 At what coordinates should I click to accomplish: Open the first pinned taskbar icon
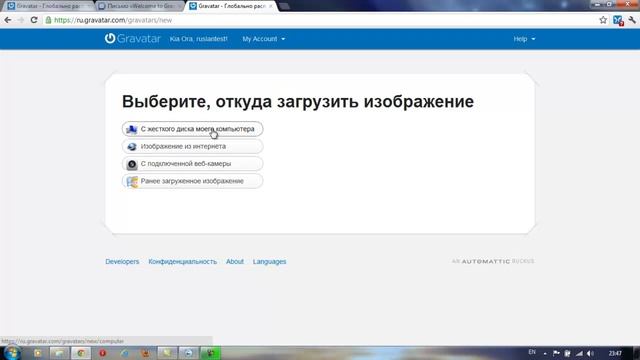coord(38,353)
